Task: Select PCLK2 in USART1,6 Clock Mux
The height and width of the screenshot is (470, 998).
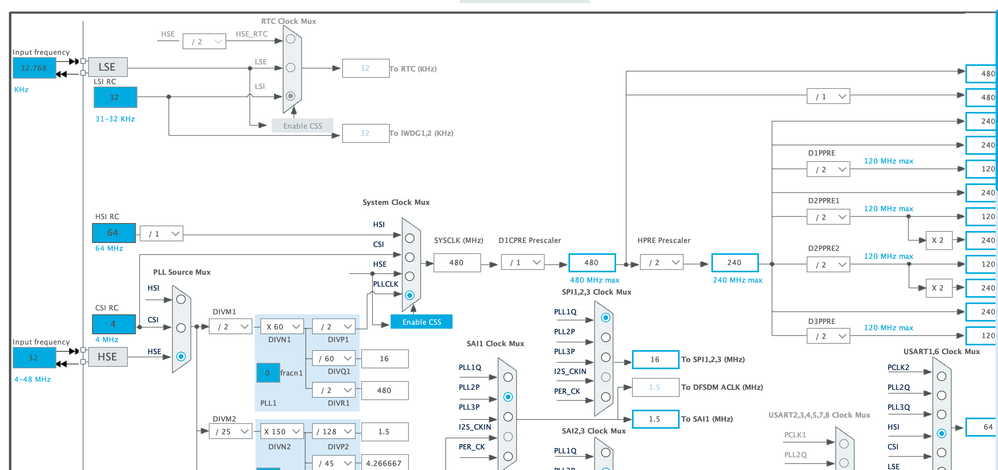Action: (x=941, y=376)
